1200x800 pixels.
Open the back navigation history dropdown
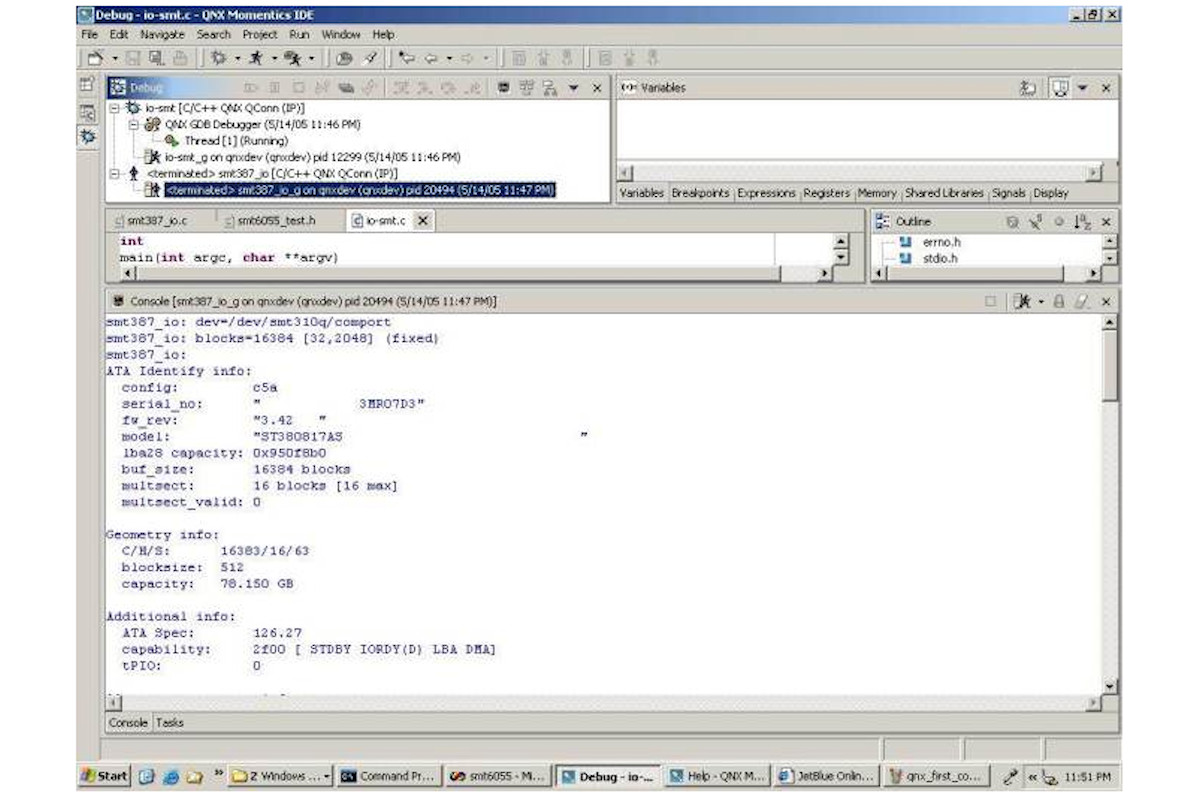click(x=450, y=59)
